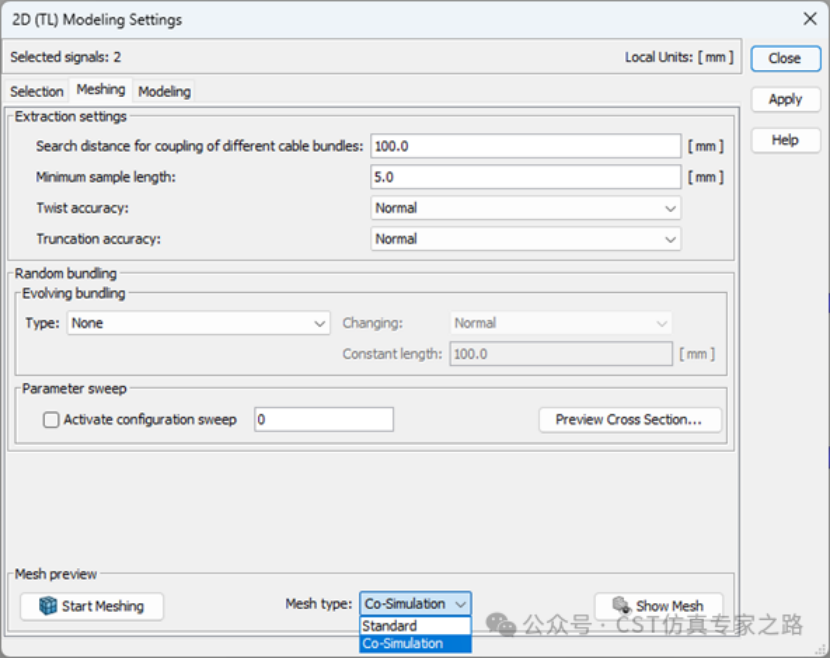Click the 'Parameter sweep' group title
831x658 pixels.
coord(74,389)
